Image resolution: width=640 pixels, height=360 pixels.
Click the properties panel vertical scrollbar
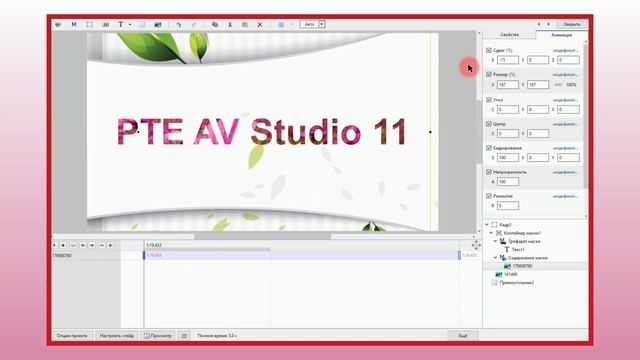coord(586,116)
